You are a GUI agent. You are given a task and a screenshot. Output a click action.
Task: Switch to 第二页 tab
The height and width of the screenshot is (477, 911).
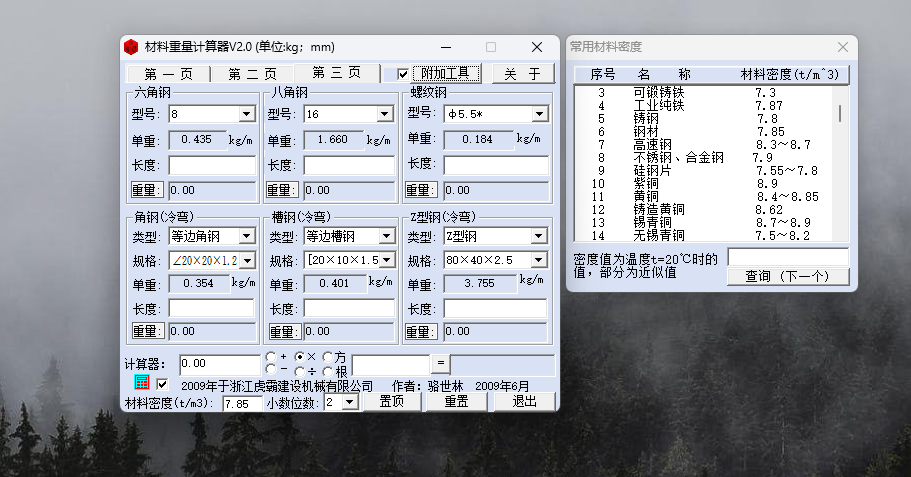[252, 74]
